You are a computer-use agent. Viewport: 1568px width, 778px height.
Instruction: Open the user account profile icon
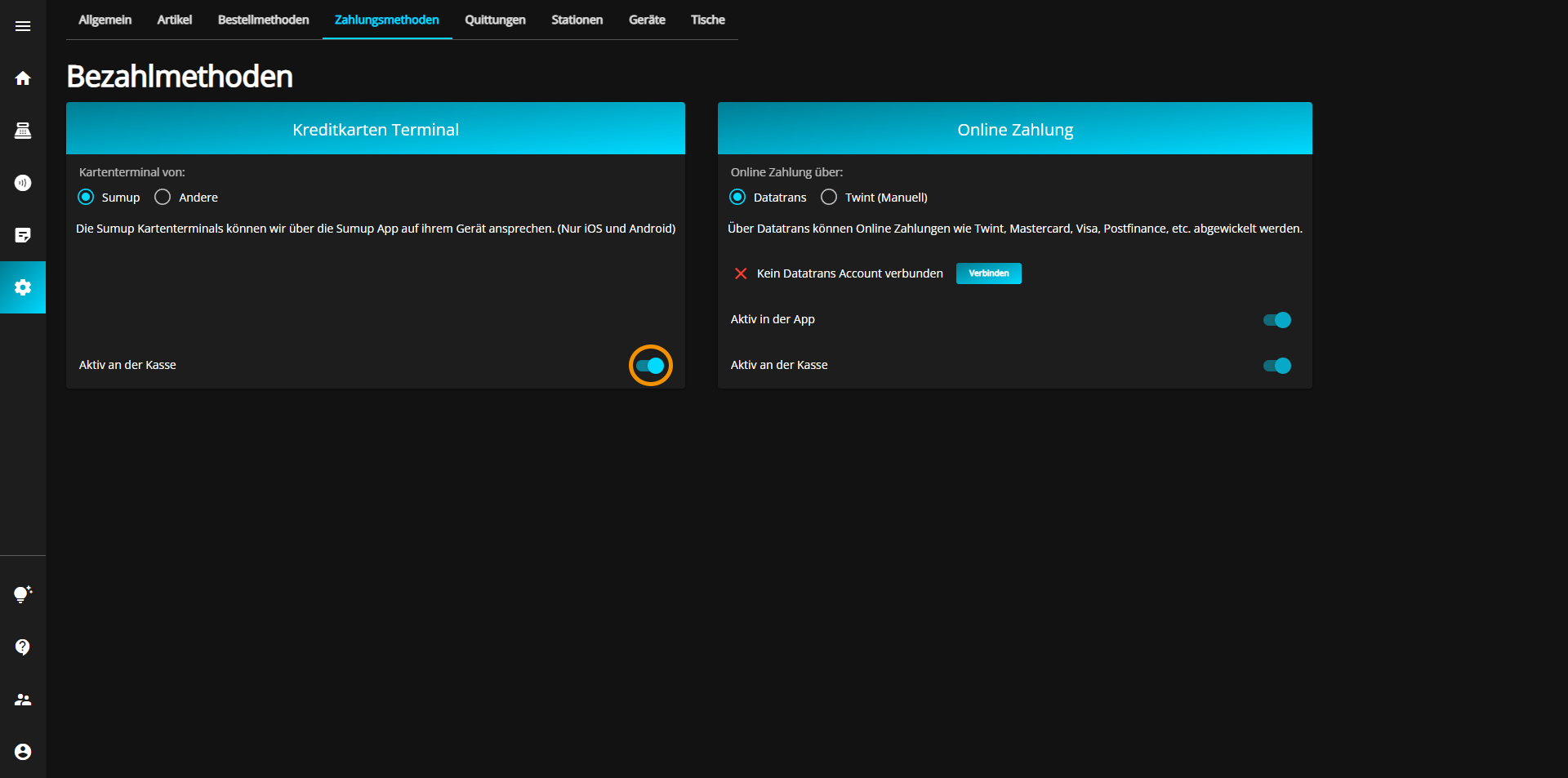(x=23, y=752)
